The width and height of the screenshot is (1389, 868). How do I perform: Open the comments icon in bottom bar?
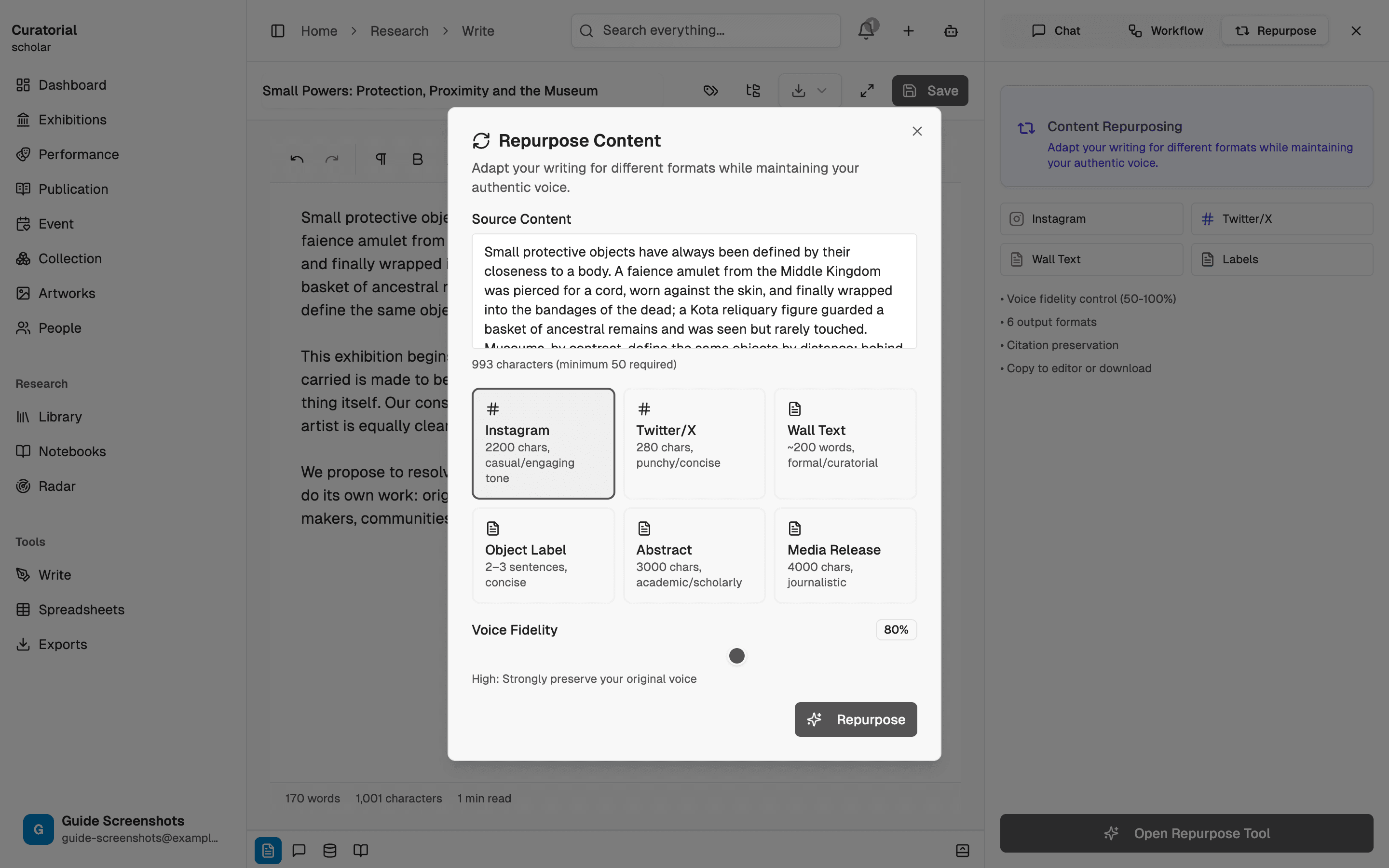299,850
